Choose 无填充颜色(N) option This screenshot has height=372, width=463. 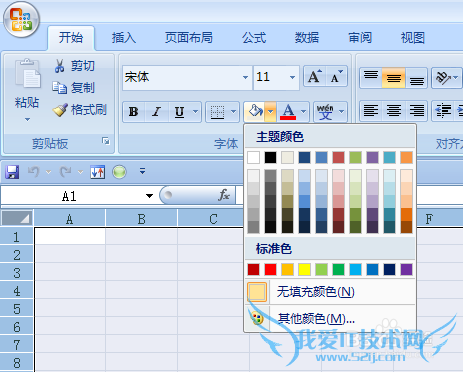pyautogui.click(x=330, y=292)
